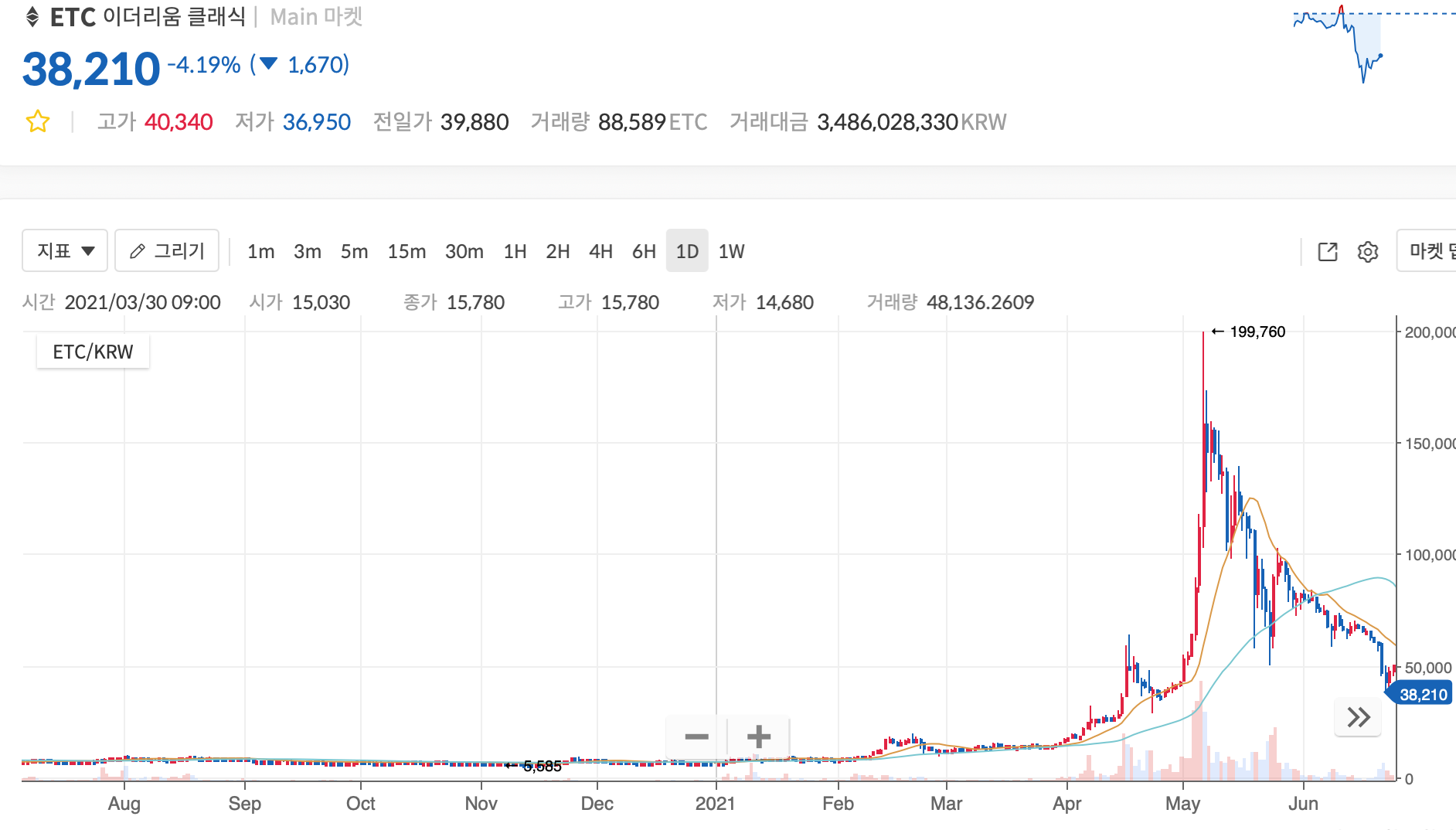Click the current price 38,210 header
The width and height of the screenshot is (1456, 830).
tap(91, 69)
